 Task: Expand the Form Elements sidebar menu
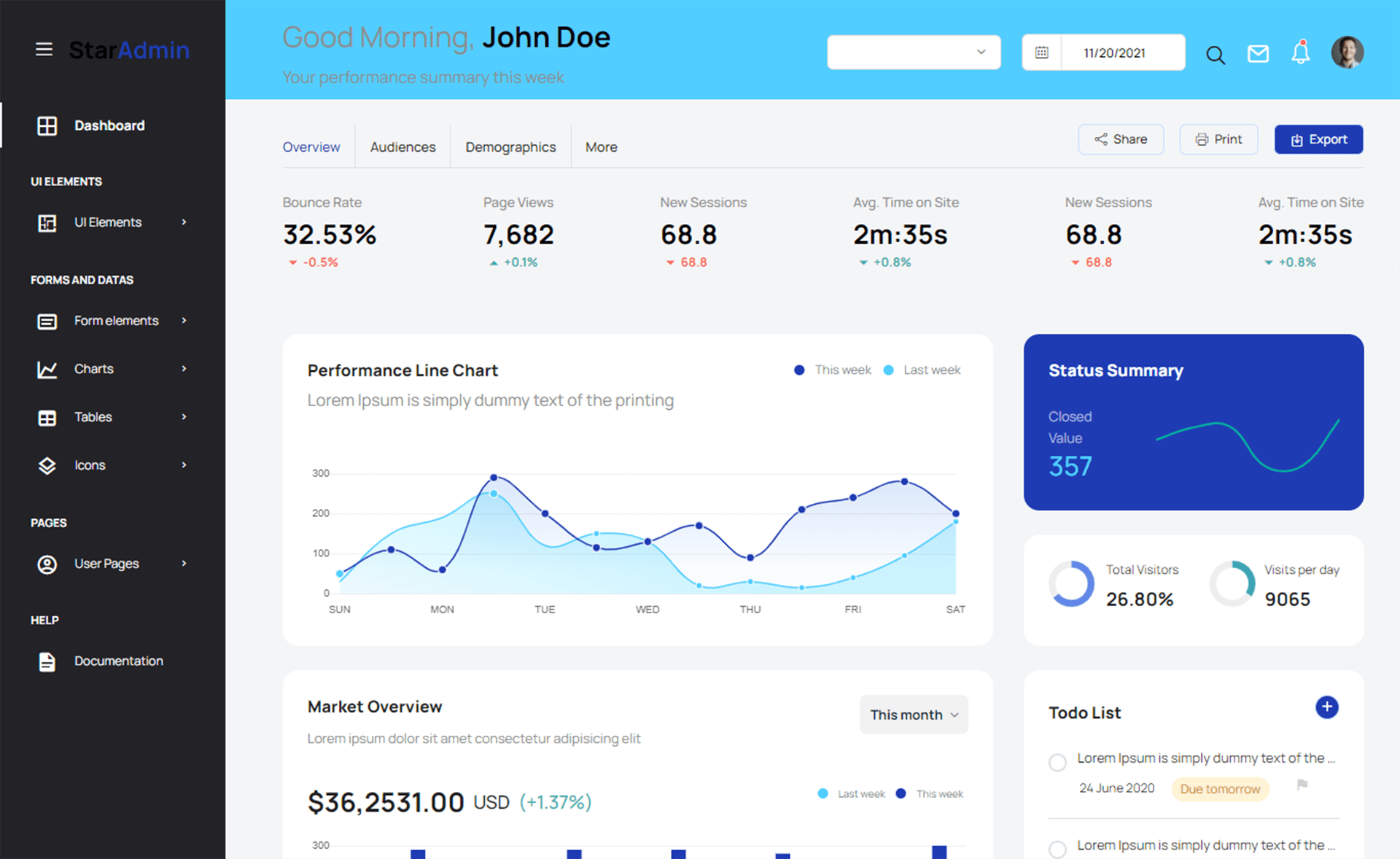click(x=113, y=320)
